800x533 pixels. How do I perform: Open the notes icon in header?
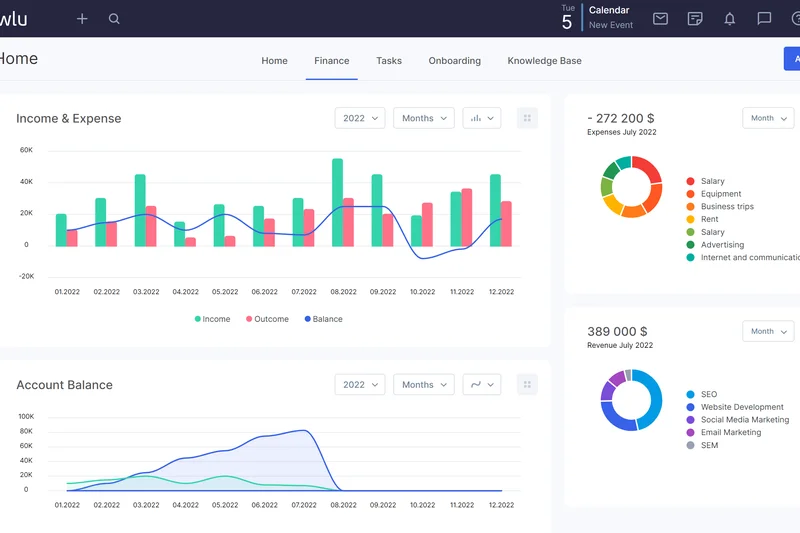(695, 19)
